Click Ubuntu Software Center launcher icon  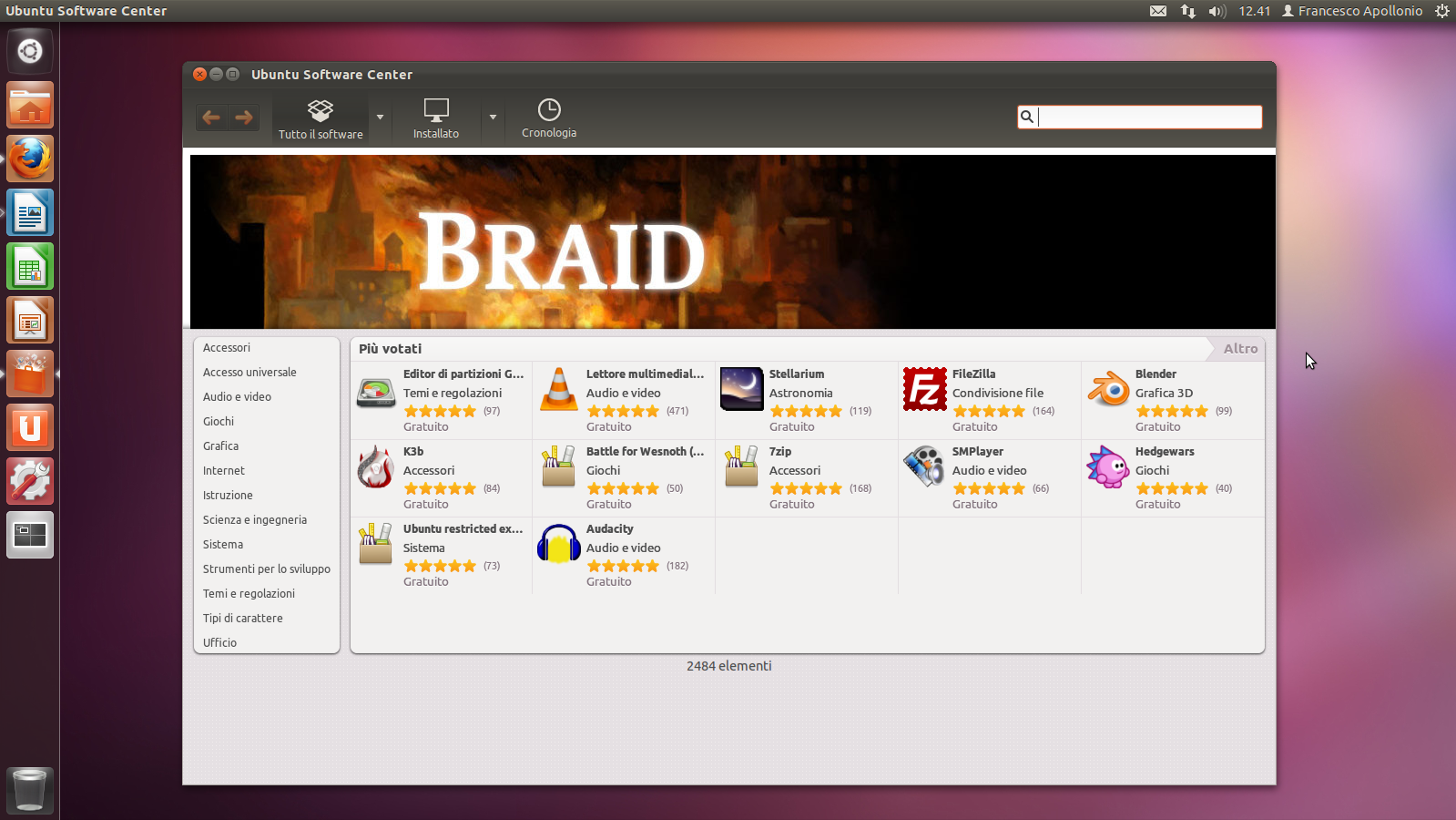[30, 374]
